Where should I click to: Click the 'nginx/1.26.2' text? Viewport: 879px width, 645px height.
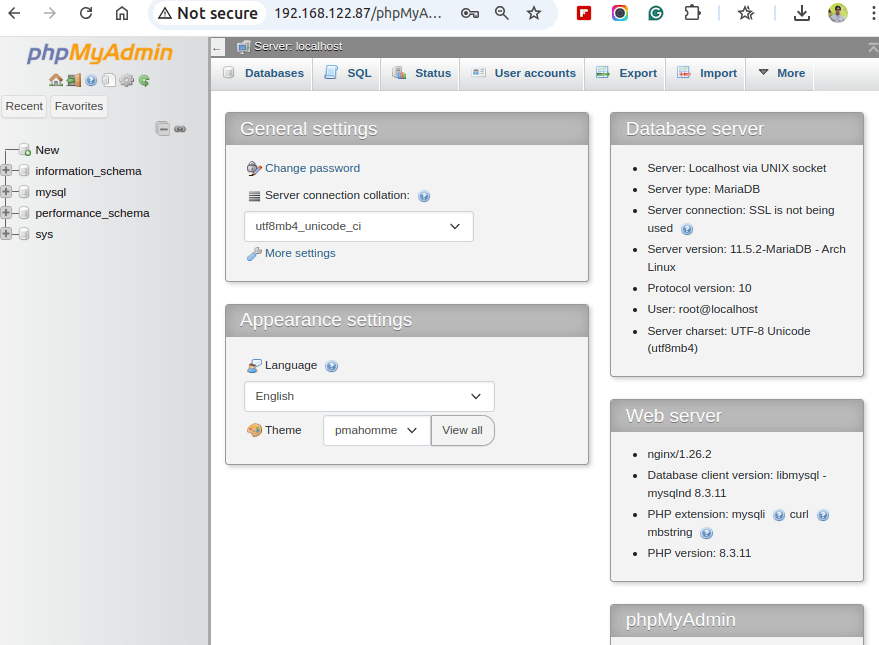[x=679, y=454]
